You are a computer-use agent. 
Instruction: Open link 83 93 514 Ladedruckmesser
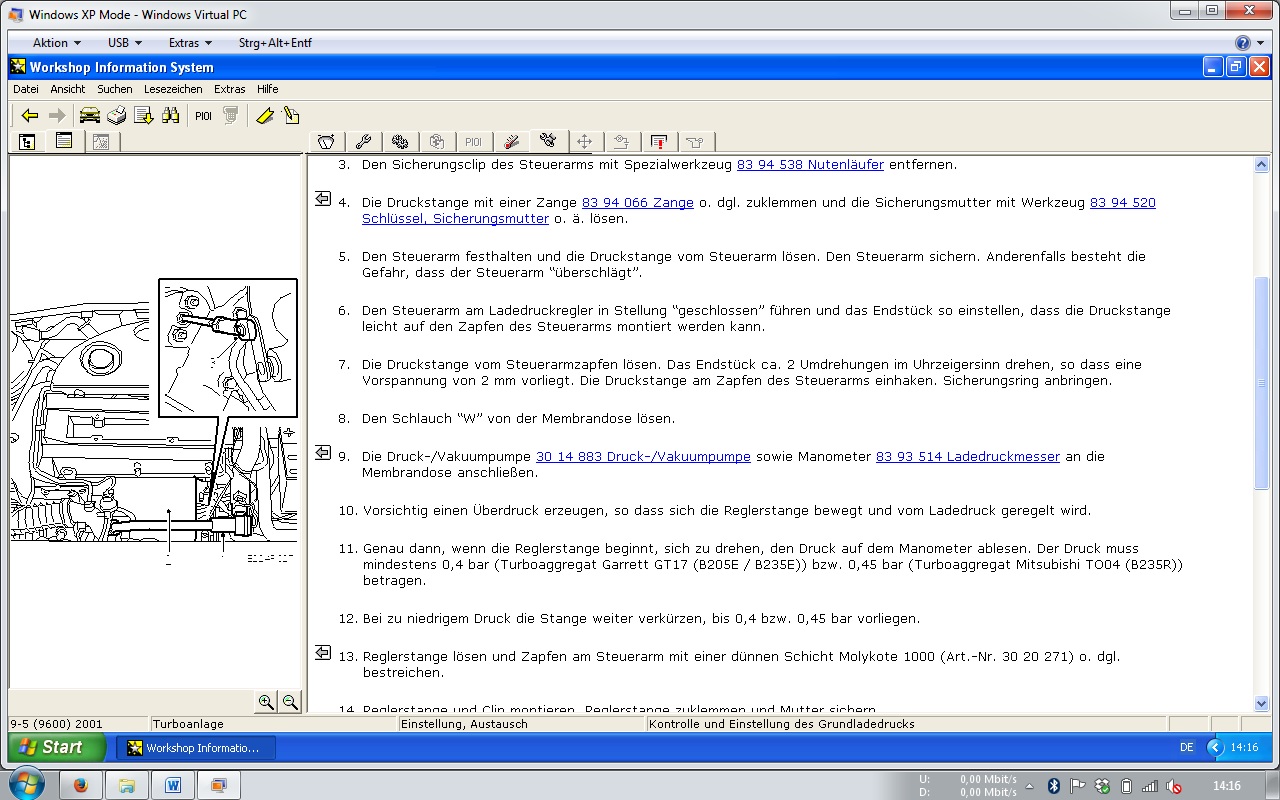point(968,456)
